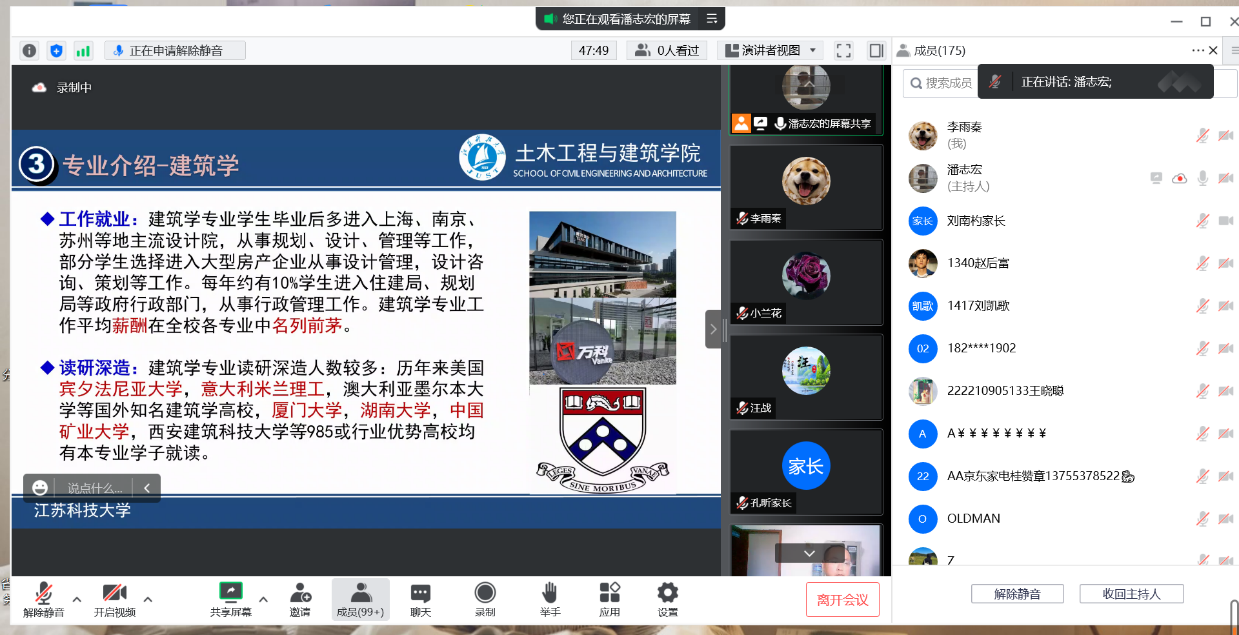This screenshot has height=635, width=1239.
Task: Expand audio options arrow beside 解除静音
Action: (x=76, y=599)
